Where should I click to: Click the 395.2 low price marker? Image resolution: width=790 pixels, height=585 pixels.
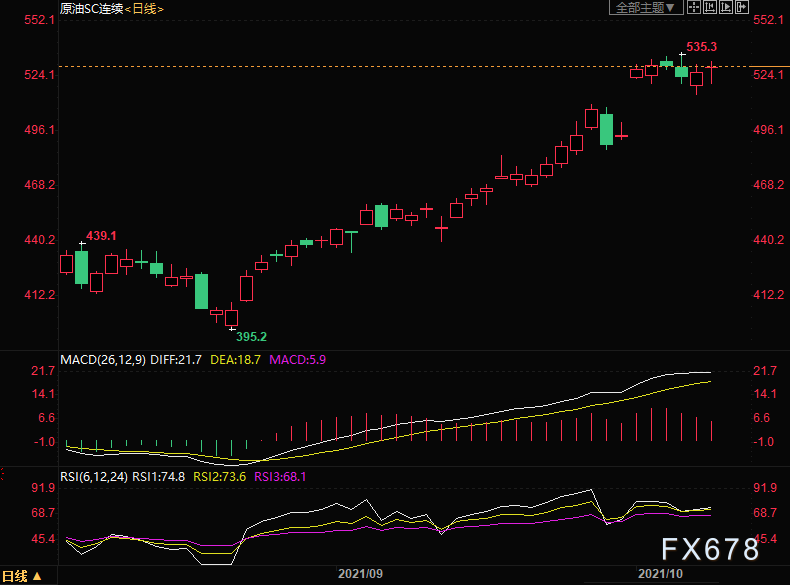pyautogui.click(x=251, y=337)
